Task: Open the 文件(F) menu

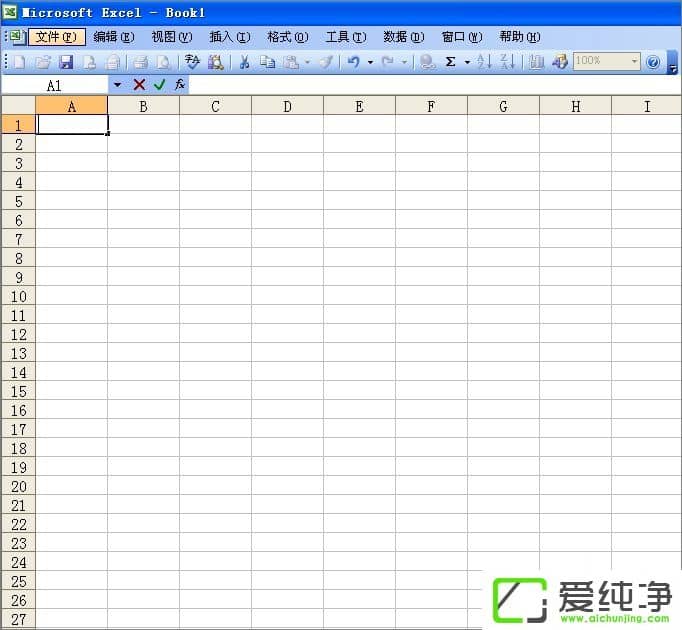Action: coord(56,37)
